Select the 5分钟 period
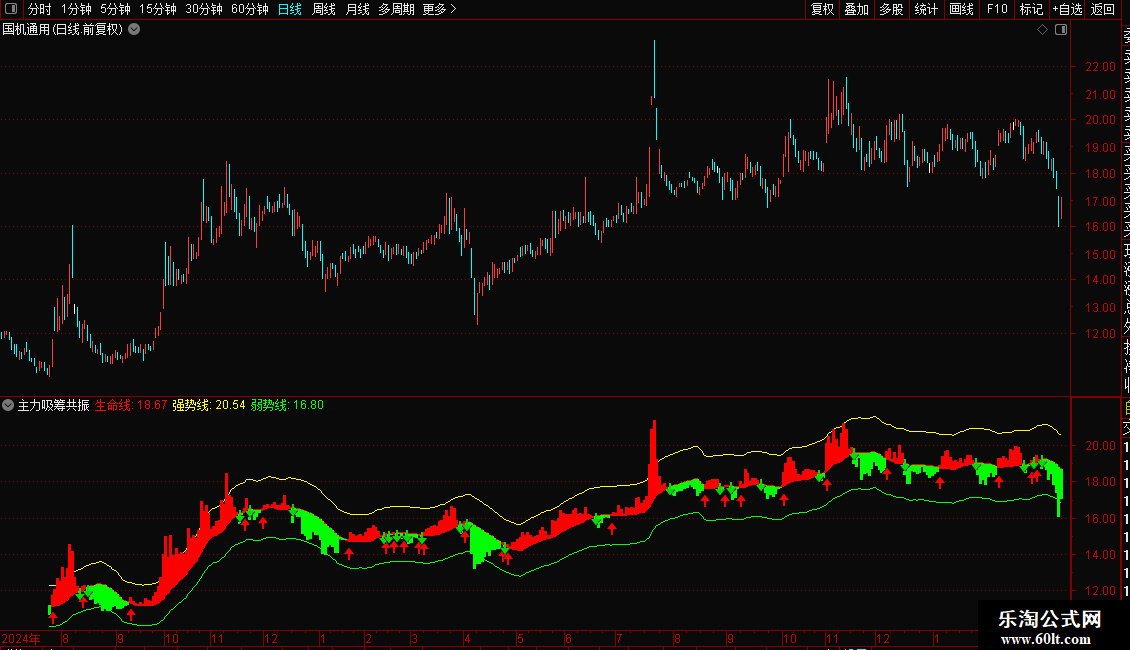 (115, 9)
